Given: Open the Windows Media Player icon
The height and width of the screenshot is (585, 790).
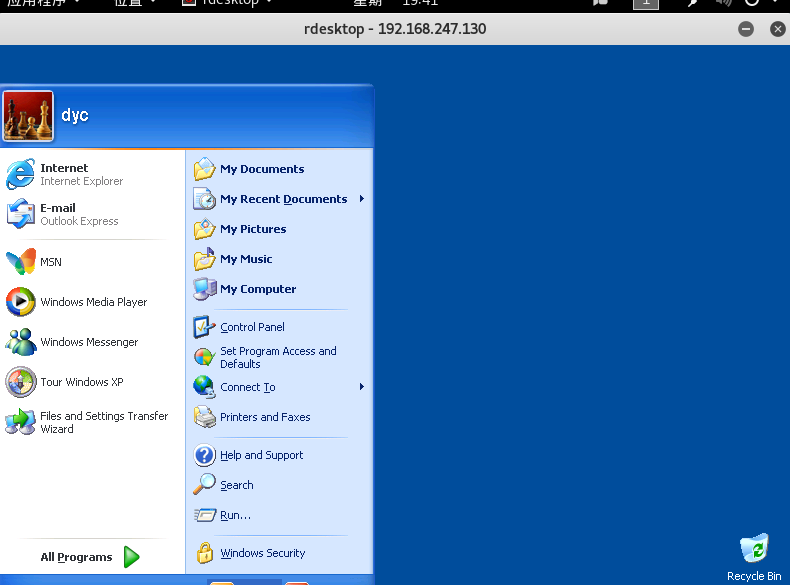Looking at the screenshot, I should click(x=21, y=302).
